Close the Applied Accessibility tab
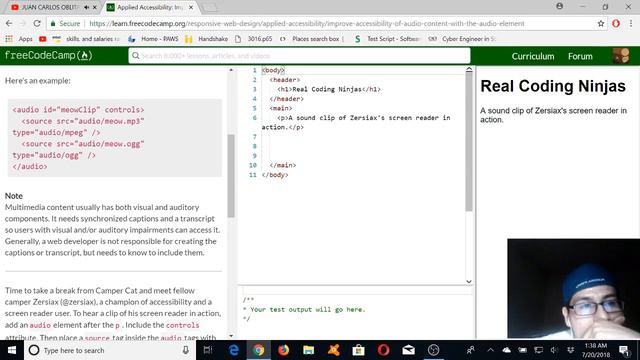 [x=191, y=7]
